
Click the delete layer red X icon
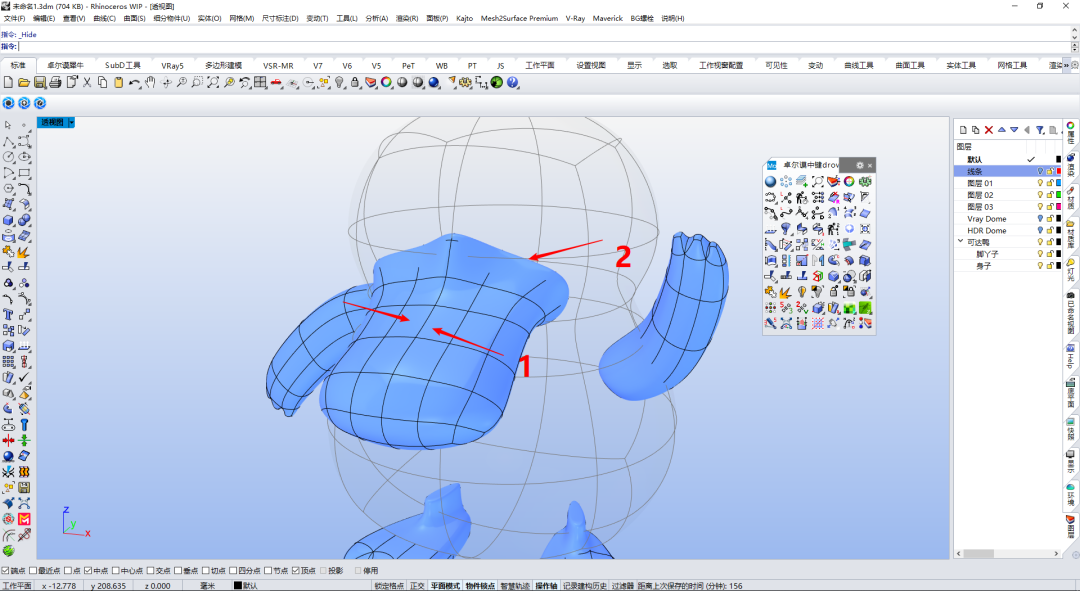[989, 129]
